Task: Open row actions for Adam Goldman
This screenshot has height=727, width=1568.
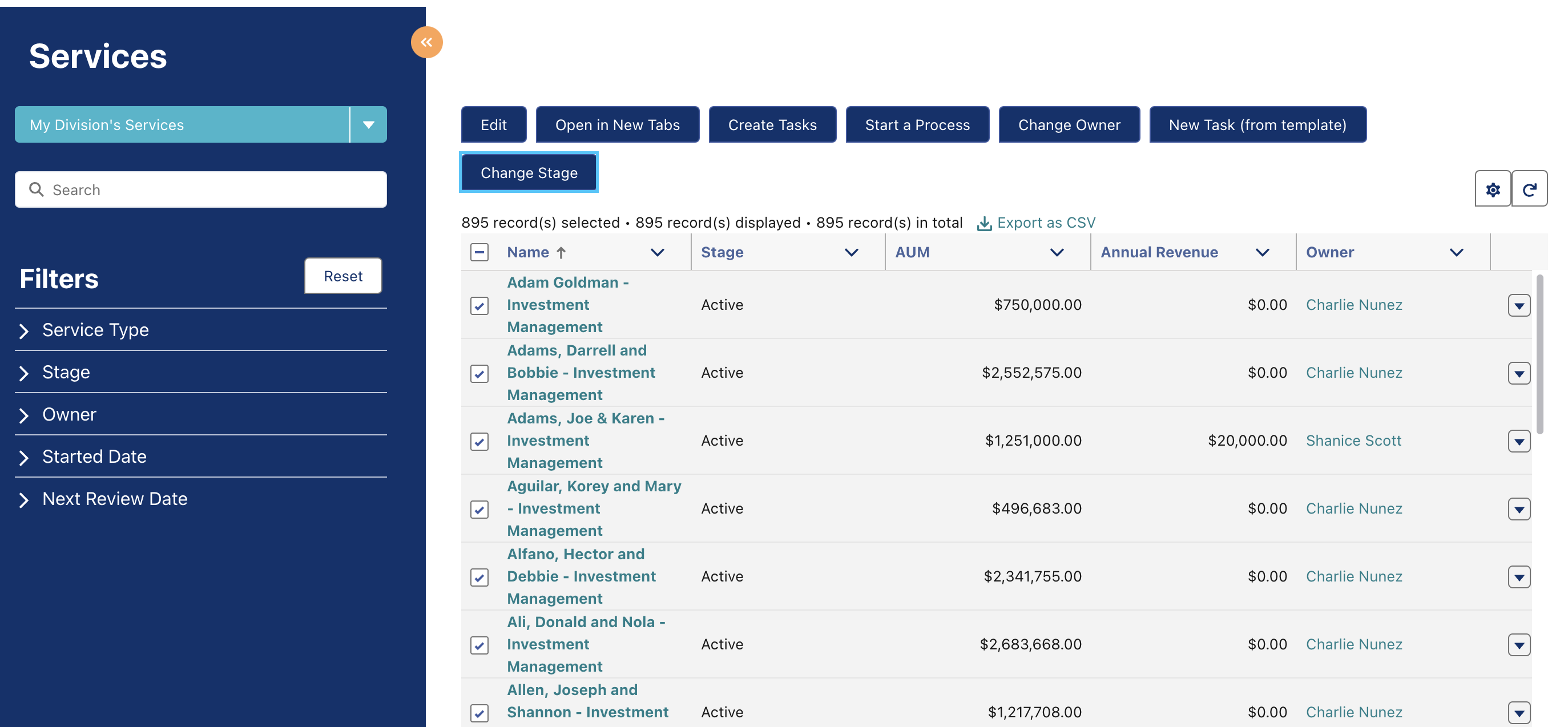Action: pyautogui.click(x=1519, y=305)
